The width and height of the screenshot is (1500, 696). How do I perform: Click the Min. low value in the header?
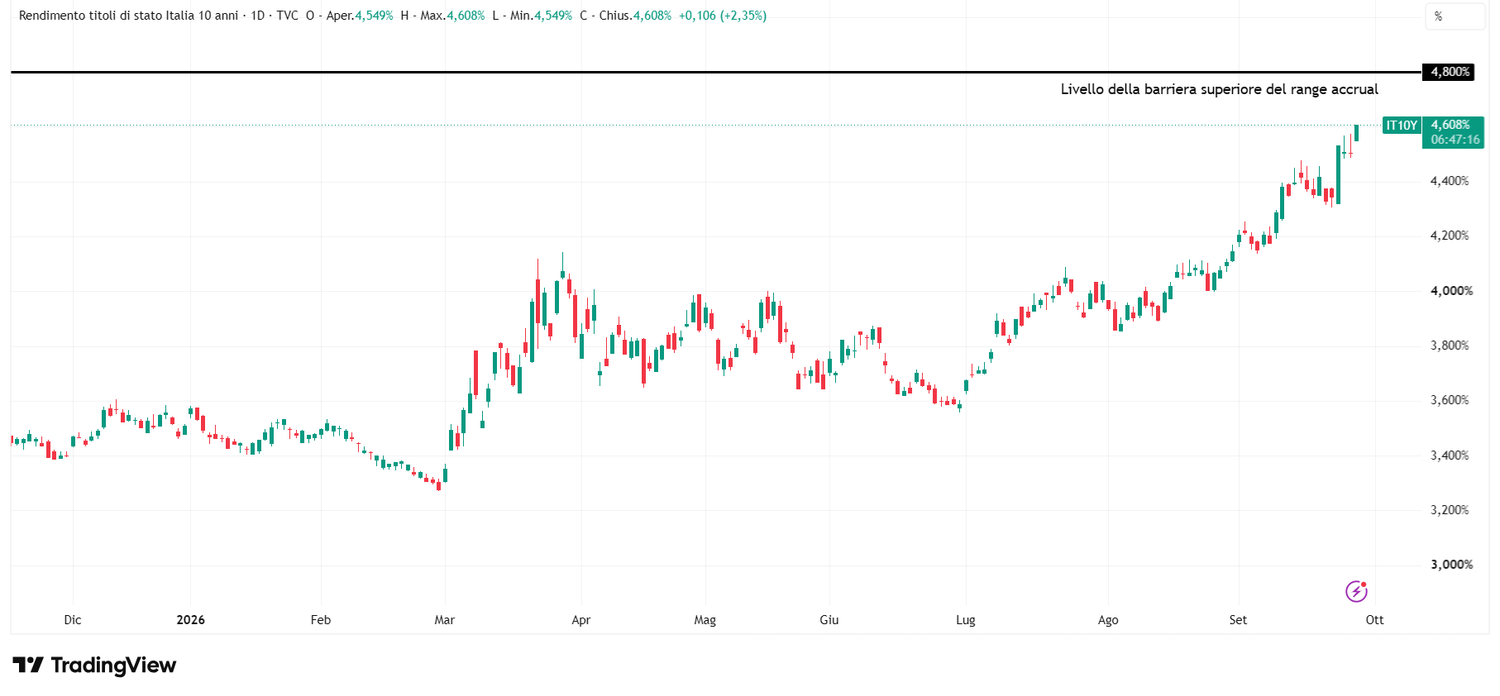click(553, 16)
